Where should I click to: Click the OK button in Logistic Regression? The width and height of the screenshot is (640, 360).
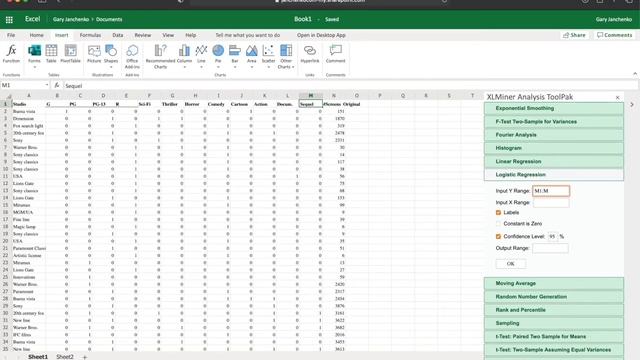pos(511,264)
